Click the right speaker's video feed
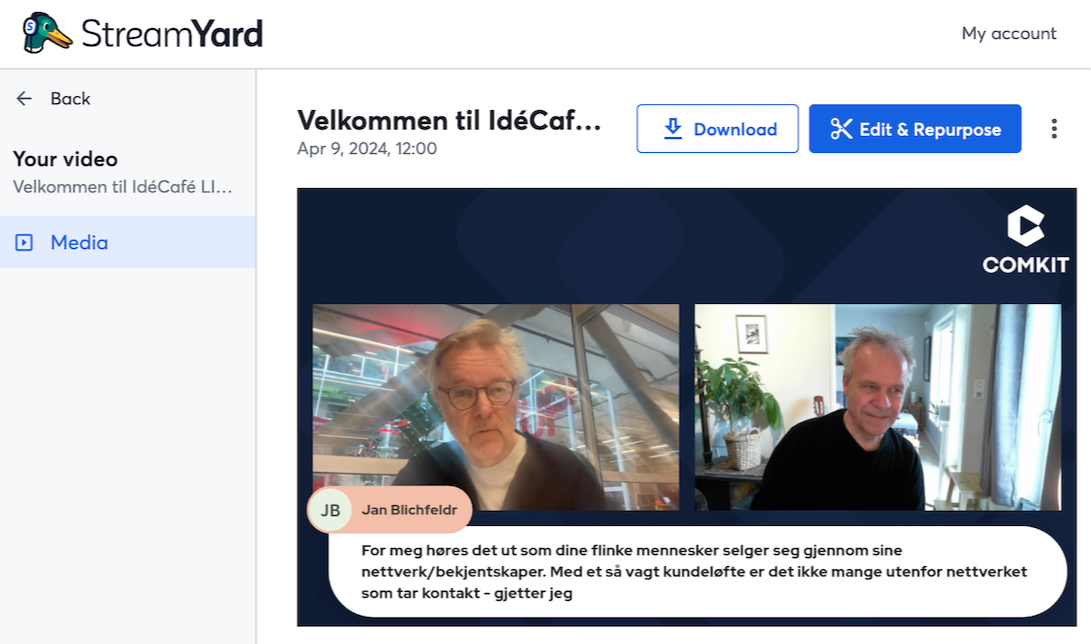Screen dimensions: 1091x644 click(878, 407)
